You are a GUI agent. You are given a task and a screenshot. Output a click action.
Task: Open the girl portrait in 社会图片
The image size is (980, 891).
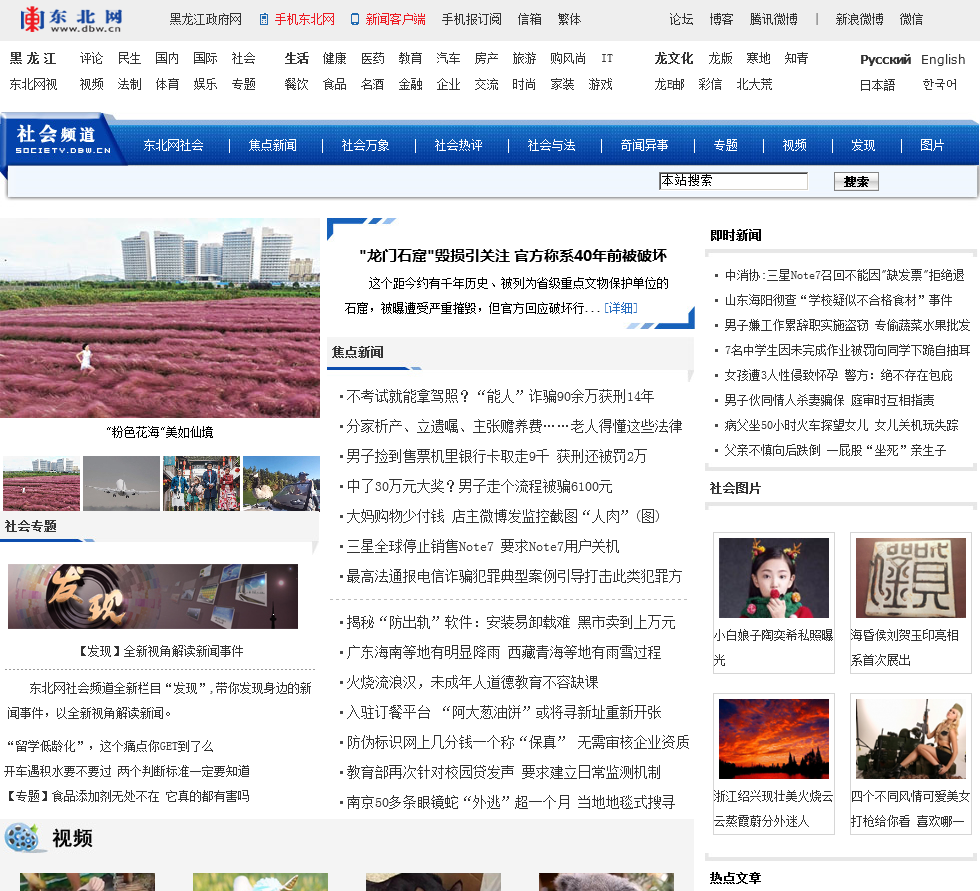point(773,578)
